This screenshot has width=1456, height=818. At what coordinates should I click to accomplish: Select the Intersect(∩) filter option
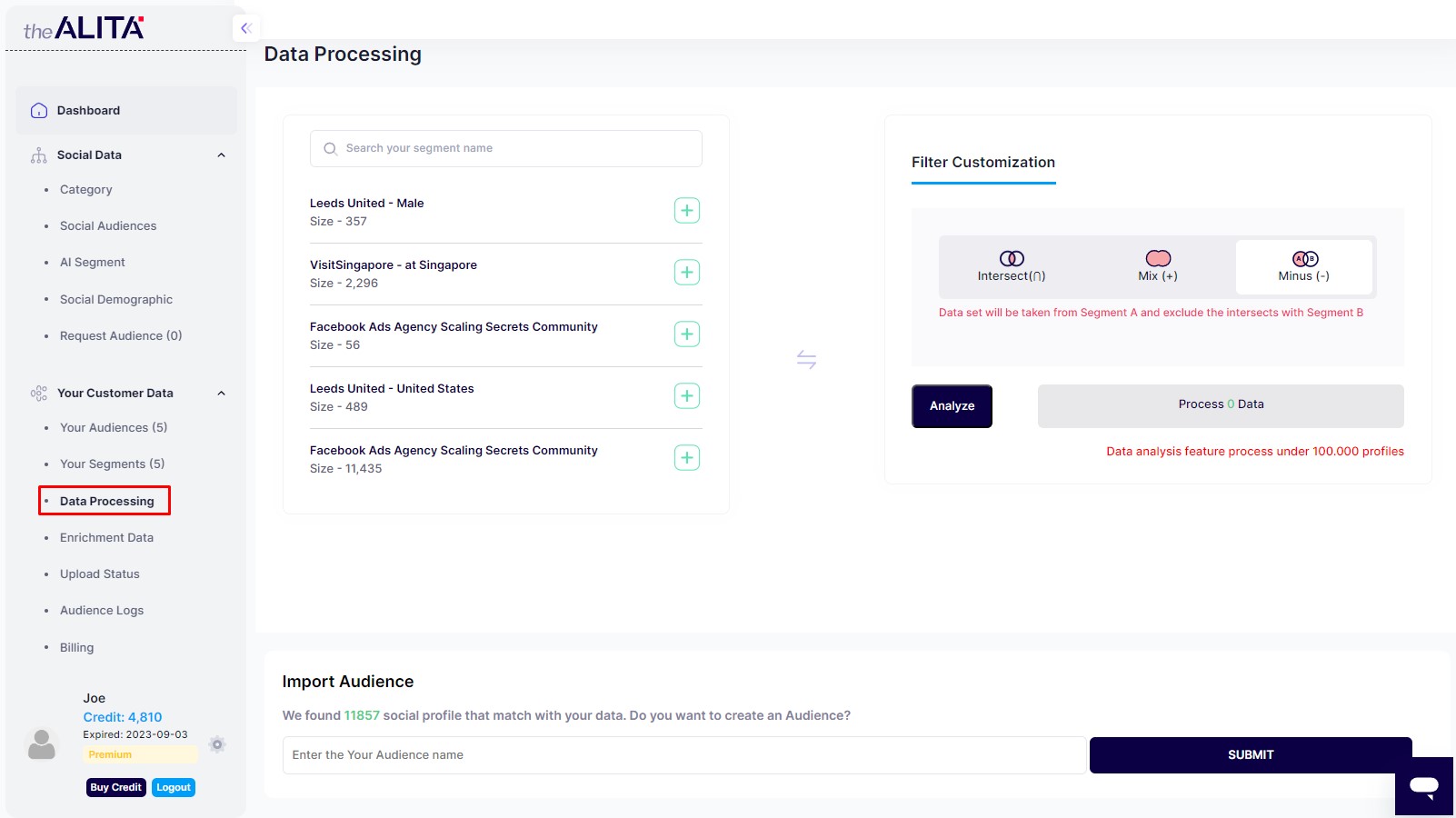coord(1012,267)
